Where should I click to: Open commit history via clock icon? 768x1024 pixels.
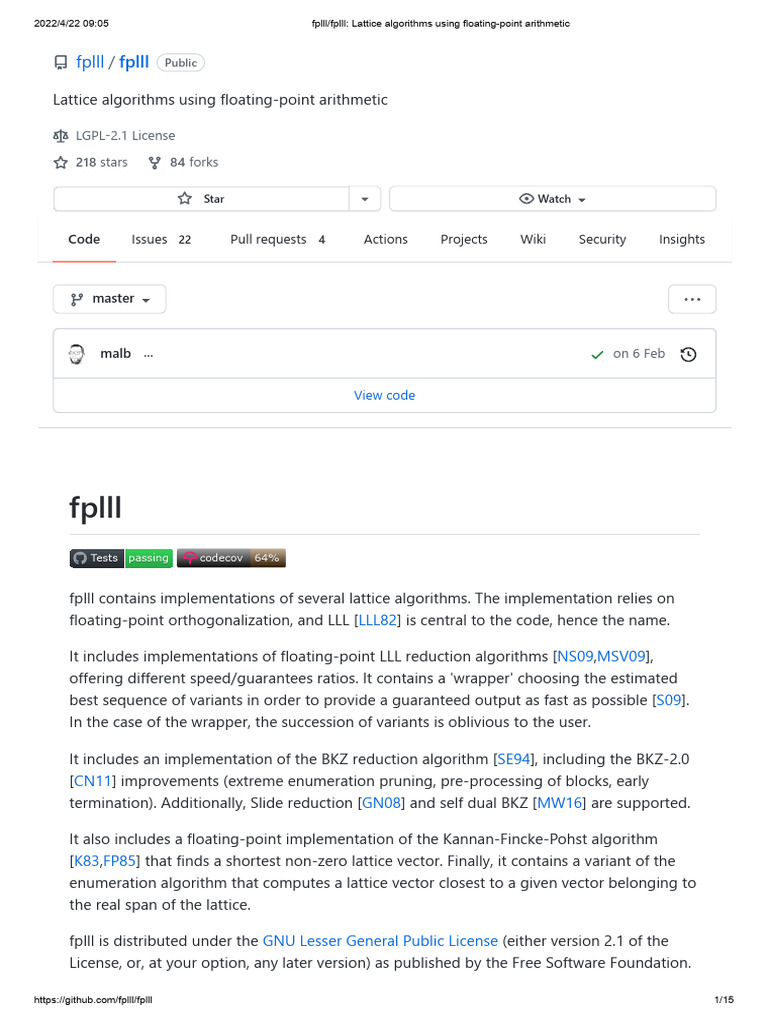point(688,355)
